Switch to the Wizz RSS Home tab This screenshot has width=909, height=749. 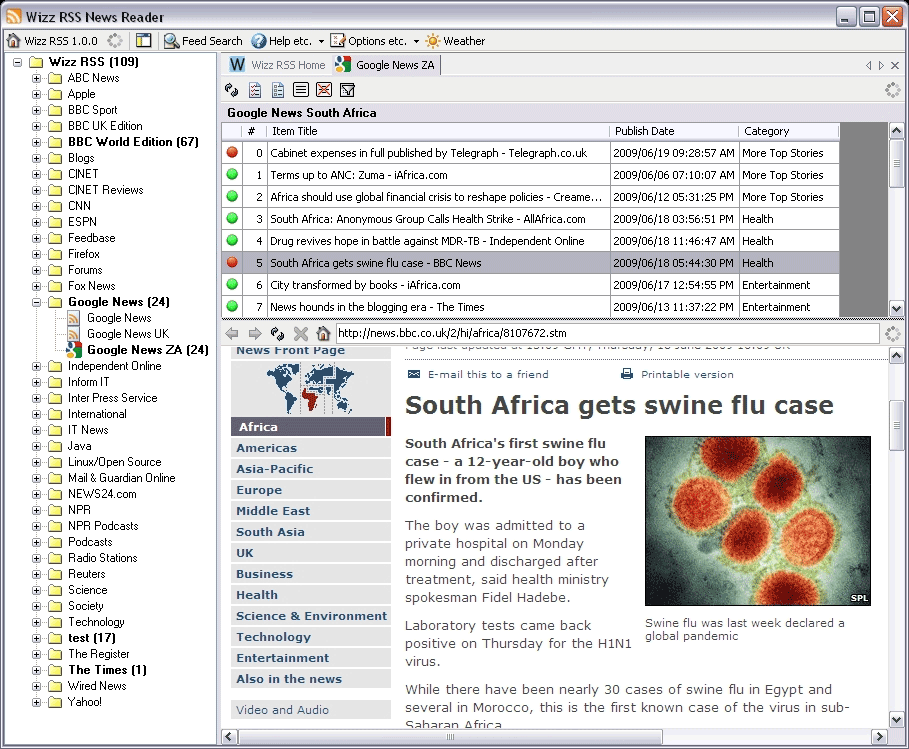277,65
